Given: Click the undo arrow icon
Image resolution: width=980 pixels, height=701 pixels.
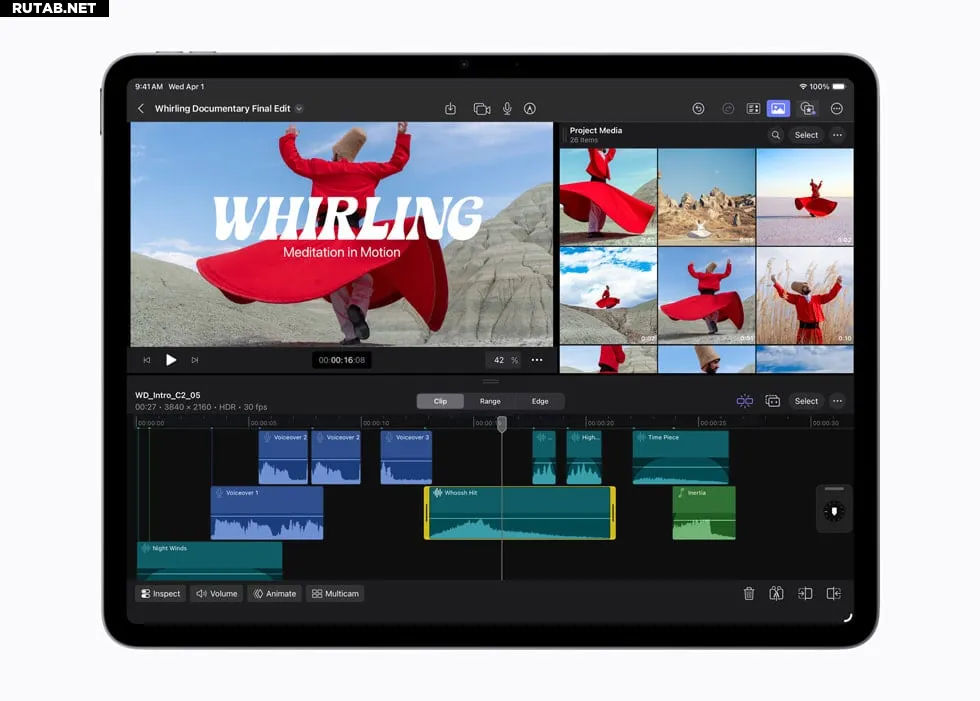Looking at the screenshot, I should click(698, 109).
